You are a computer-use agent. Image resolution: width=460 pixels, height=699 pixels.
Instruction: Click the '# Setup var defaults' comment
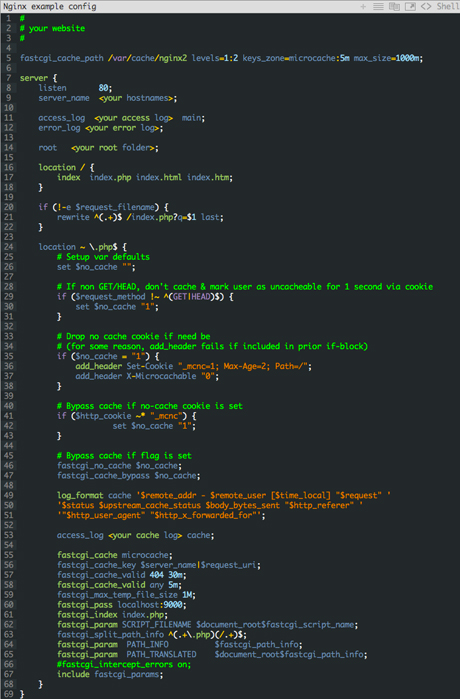tap(103, 257)
